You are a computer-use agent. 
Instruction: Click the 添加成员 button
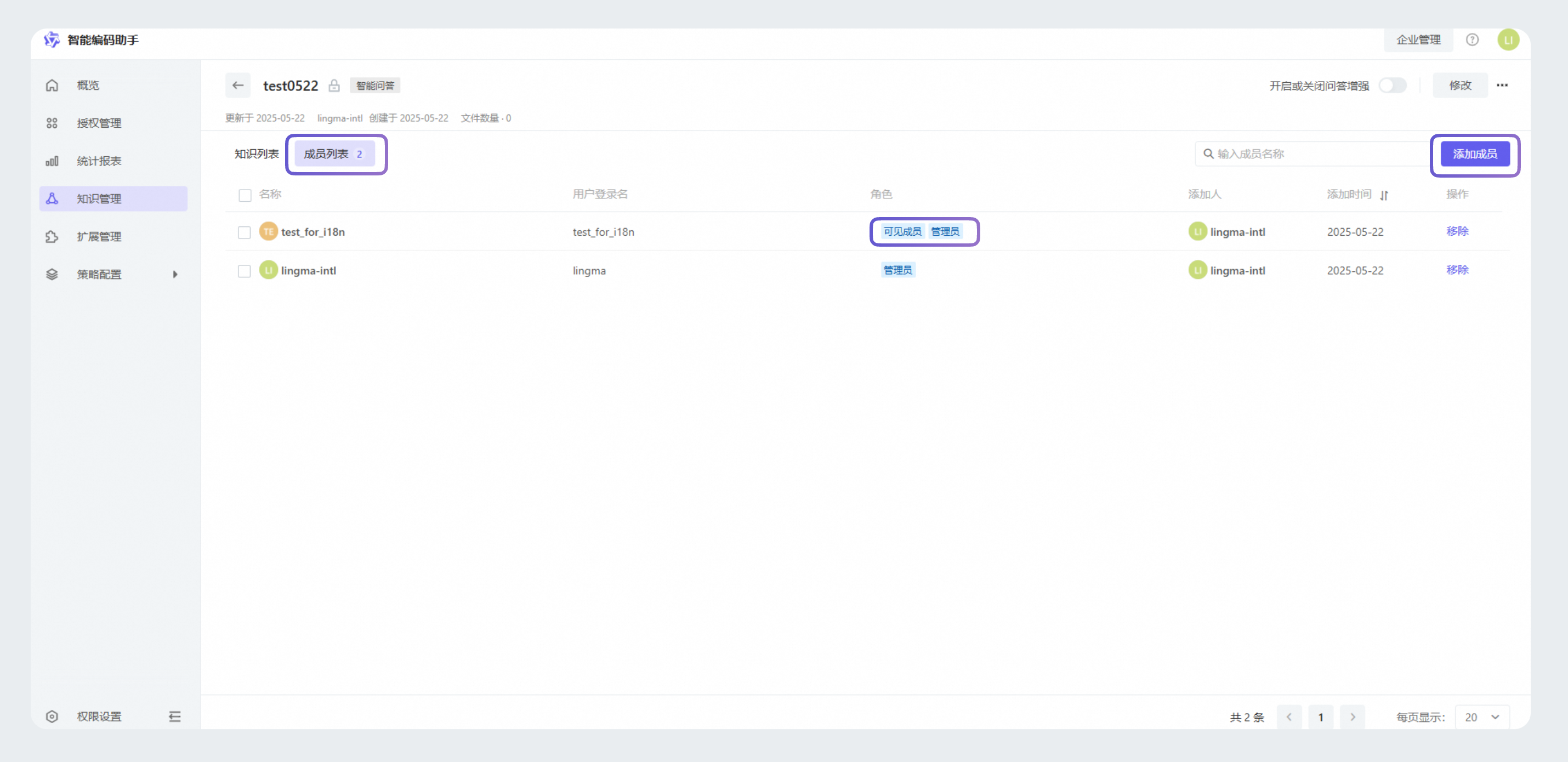(1474, 154)
